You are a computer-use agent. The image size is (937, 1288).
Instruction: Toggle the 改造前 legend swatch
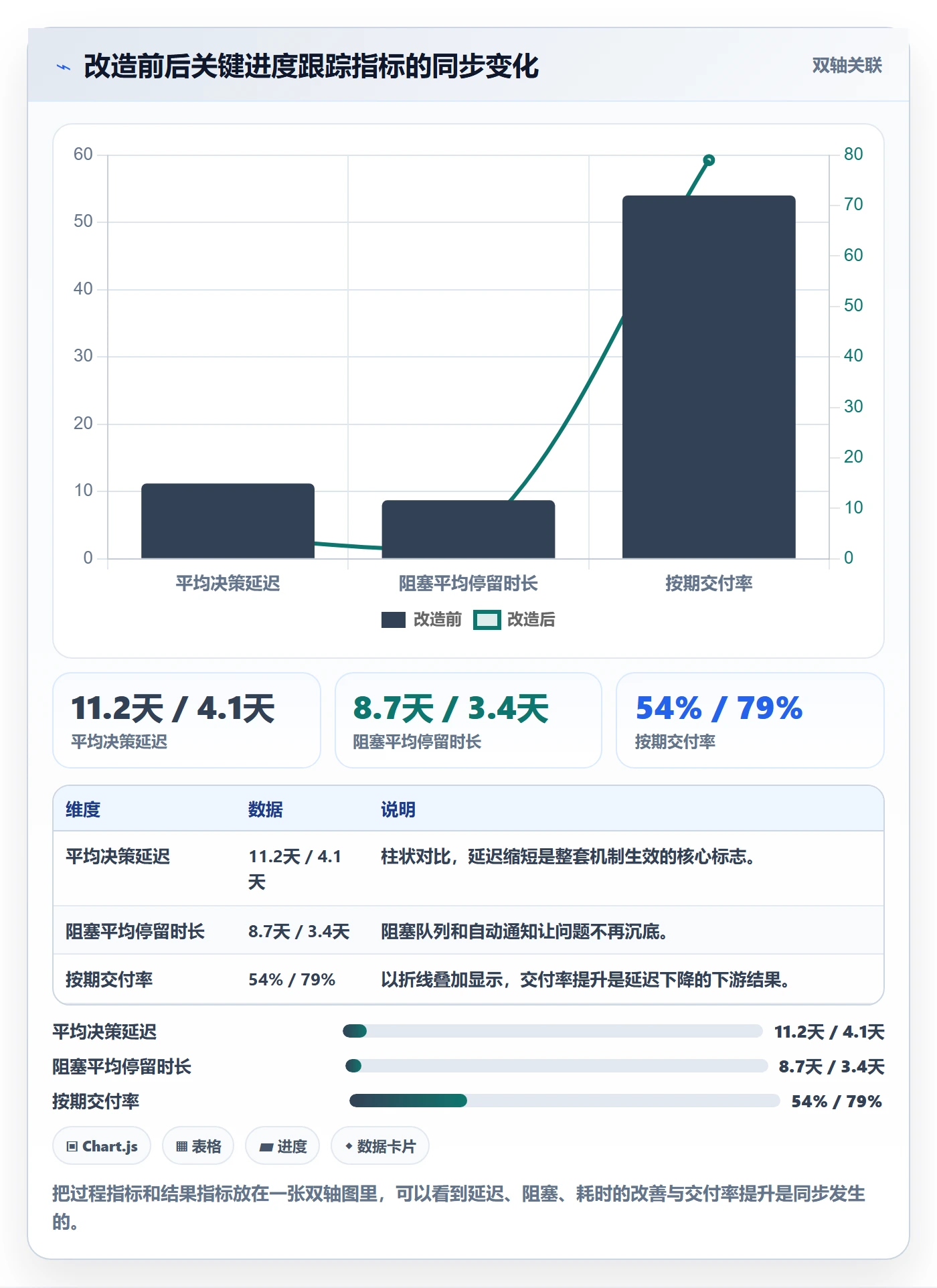394,620
